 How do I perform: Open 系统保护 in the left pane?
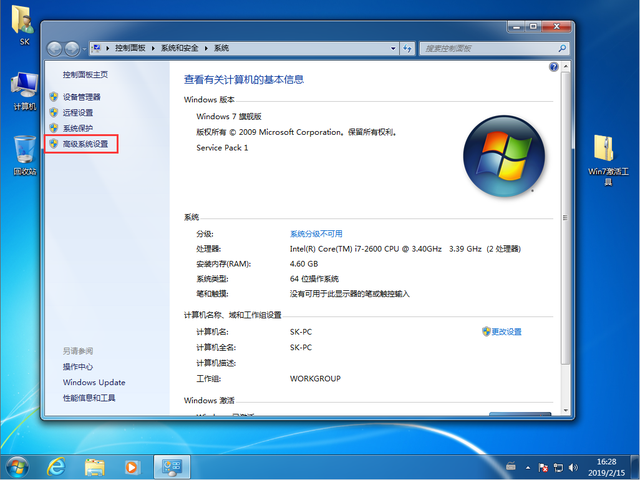[x=78, y=128]
